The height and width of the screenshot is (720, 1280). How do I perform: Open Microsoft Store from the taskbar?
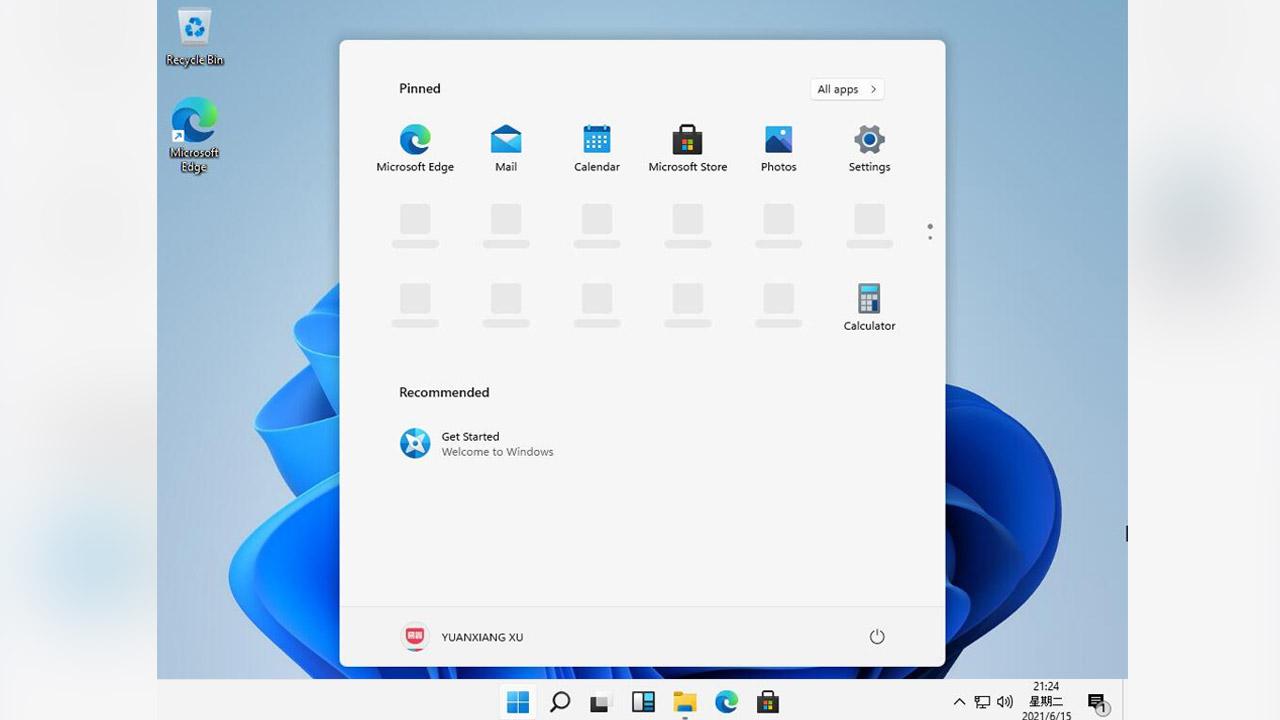(767, 702)
